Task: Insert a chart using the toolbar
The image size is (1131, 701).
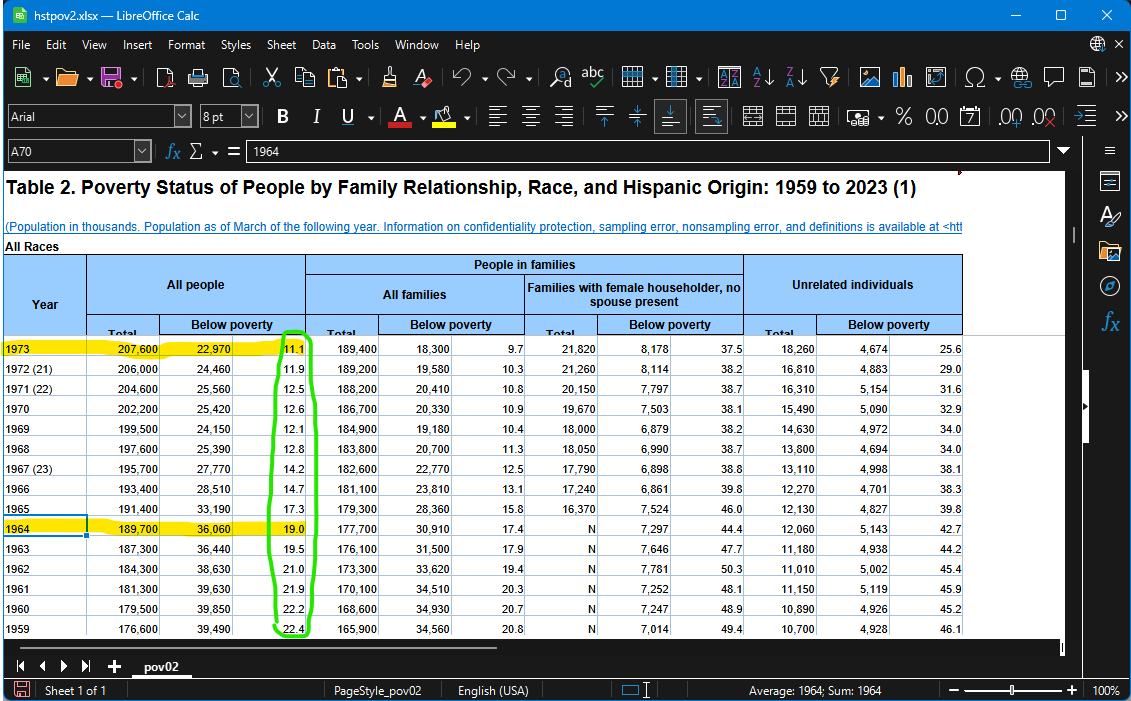Action: click(x=902, y=77)
